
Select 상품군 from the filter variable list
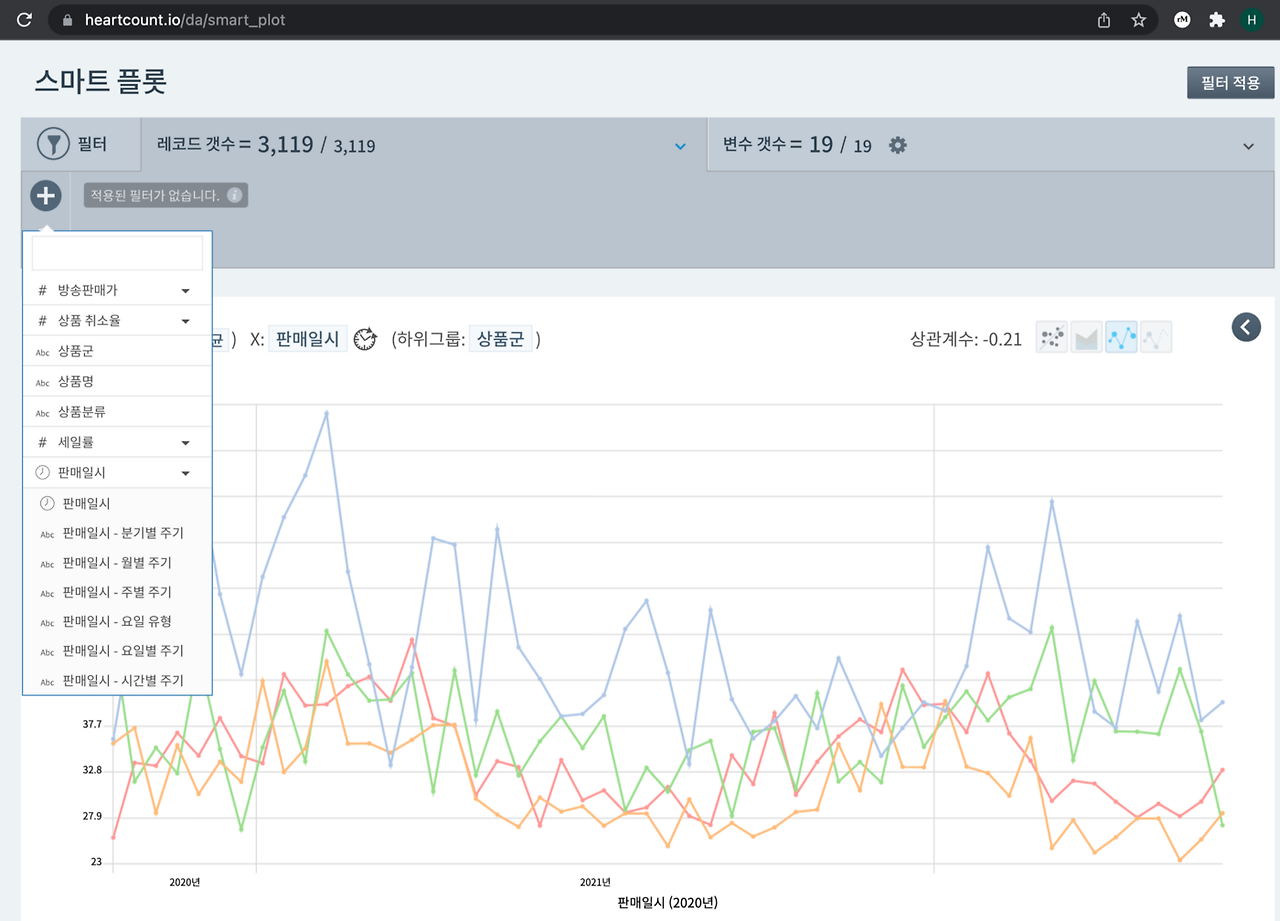point(117,351)
